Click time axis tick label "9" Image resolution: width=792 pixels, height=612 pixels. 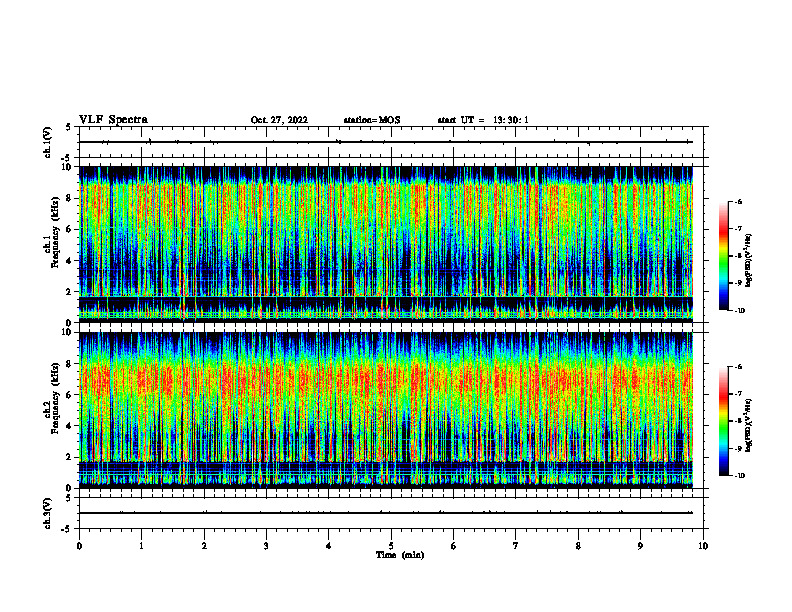[640, 546]
